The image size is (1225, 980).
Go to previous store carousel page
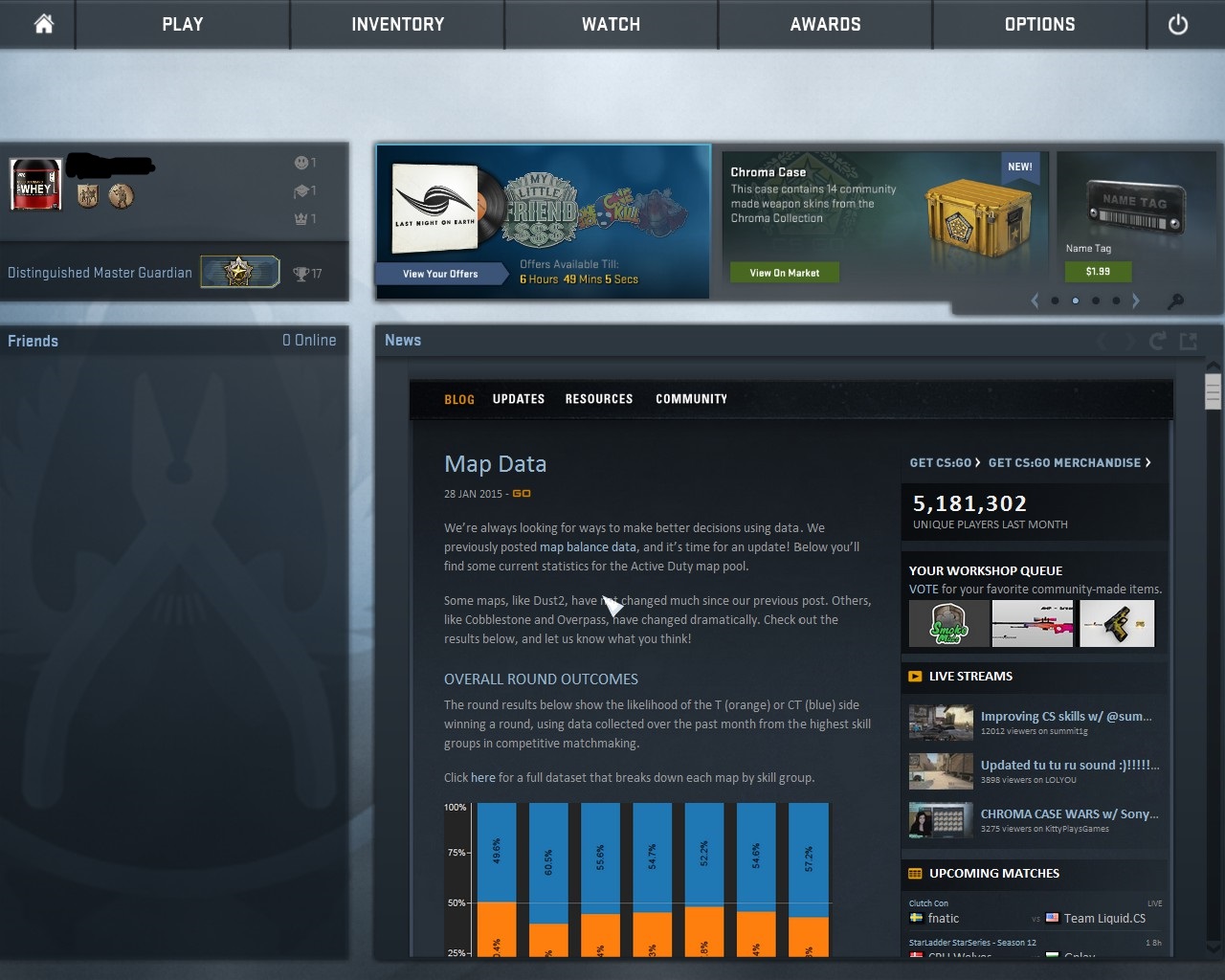[1035, 301]
